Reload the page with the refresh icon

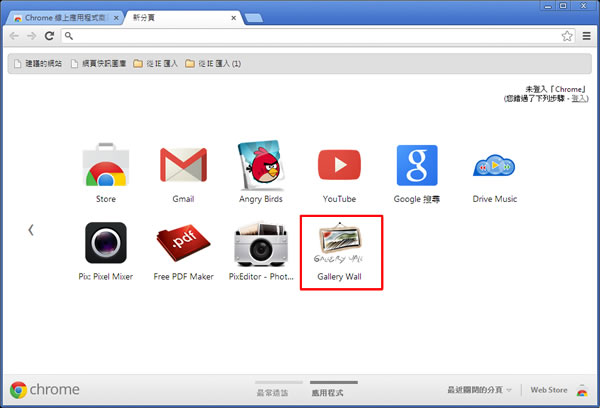49,36
